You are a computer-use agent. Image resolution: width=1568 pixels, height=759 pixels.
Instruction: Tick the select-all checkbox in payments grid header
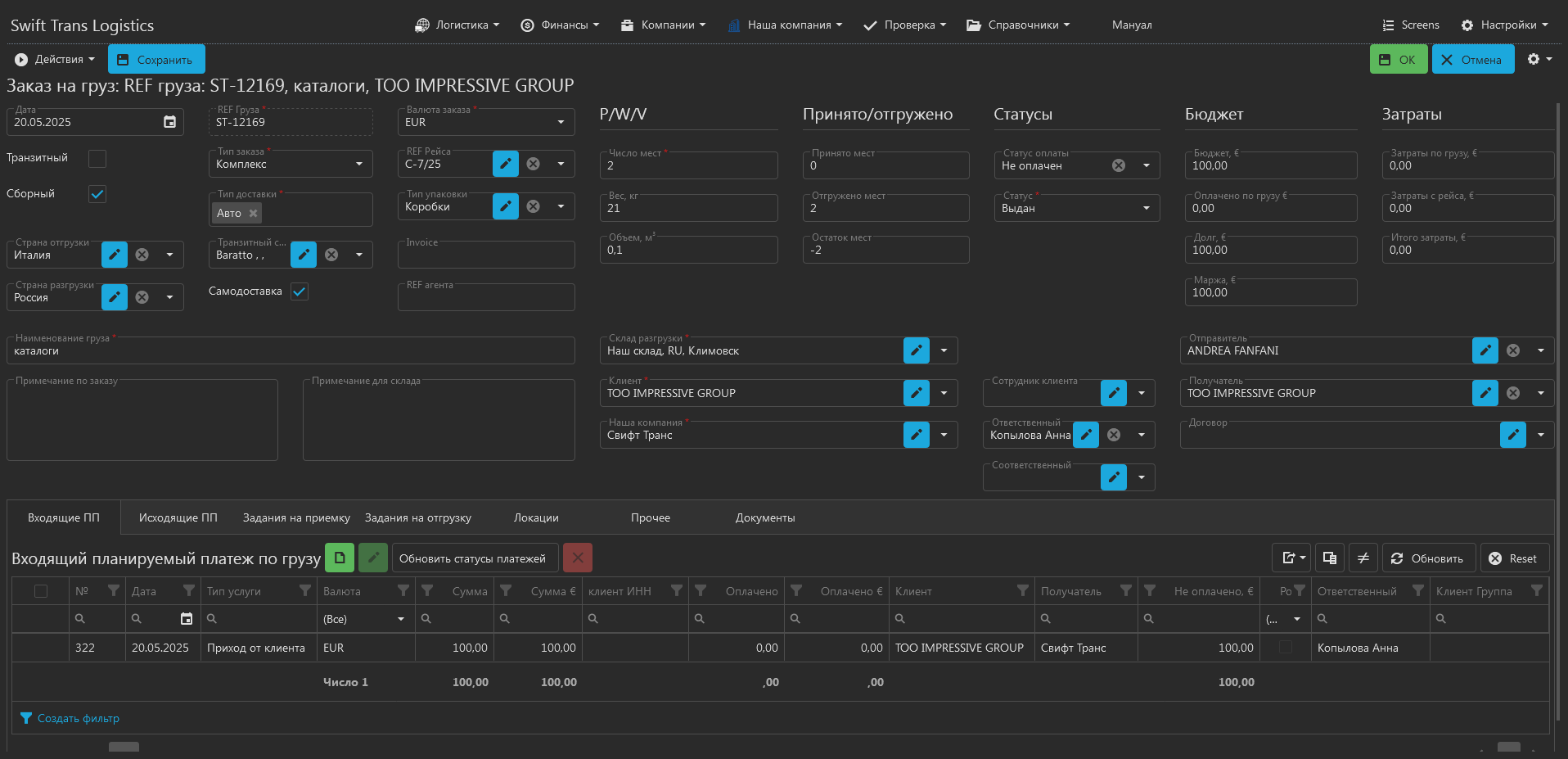(x=41, y=591)
